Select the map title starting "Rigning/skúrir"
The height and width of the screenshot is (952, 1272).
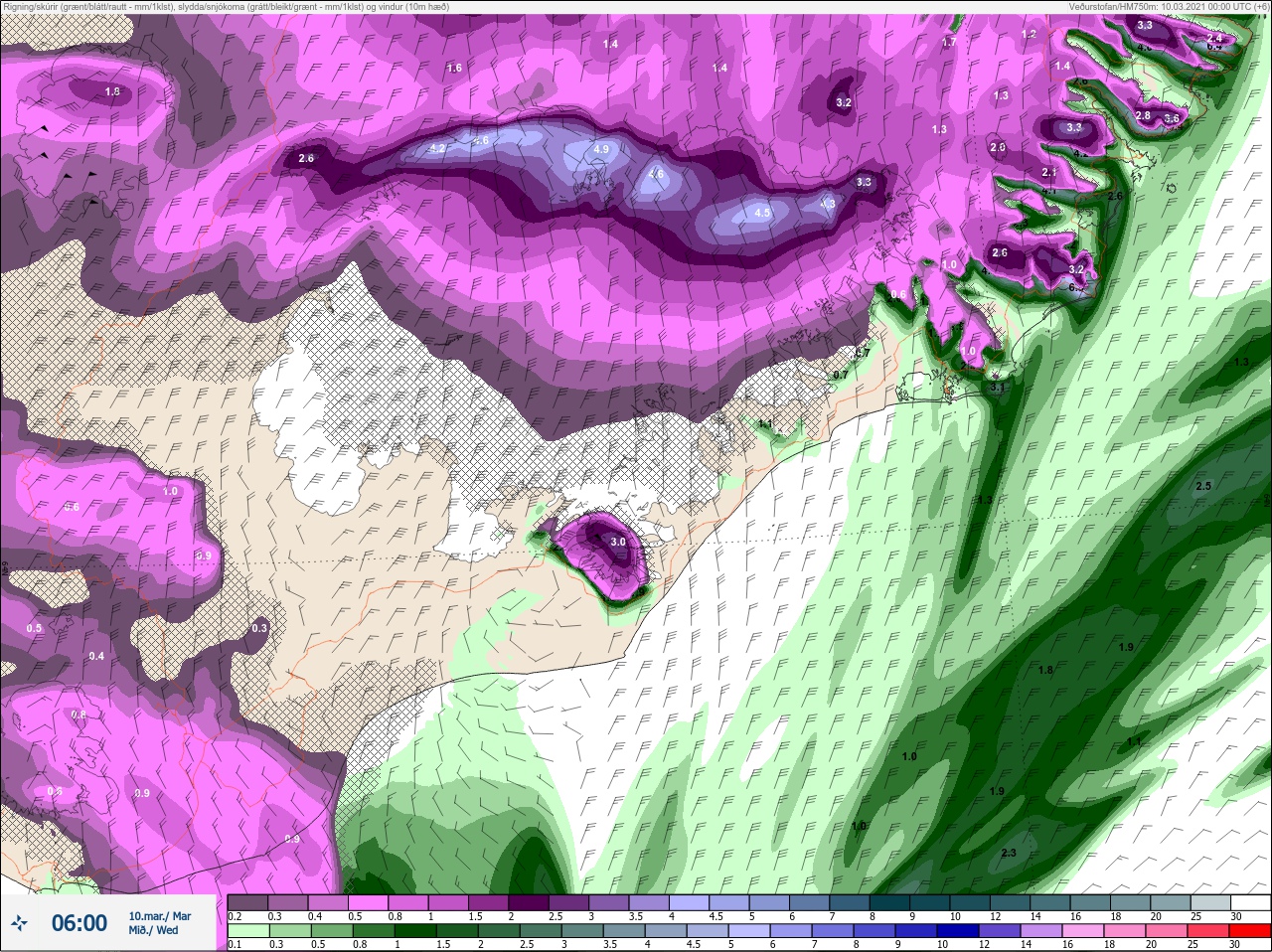pyautogui.click(x=227, y=6)
